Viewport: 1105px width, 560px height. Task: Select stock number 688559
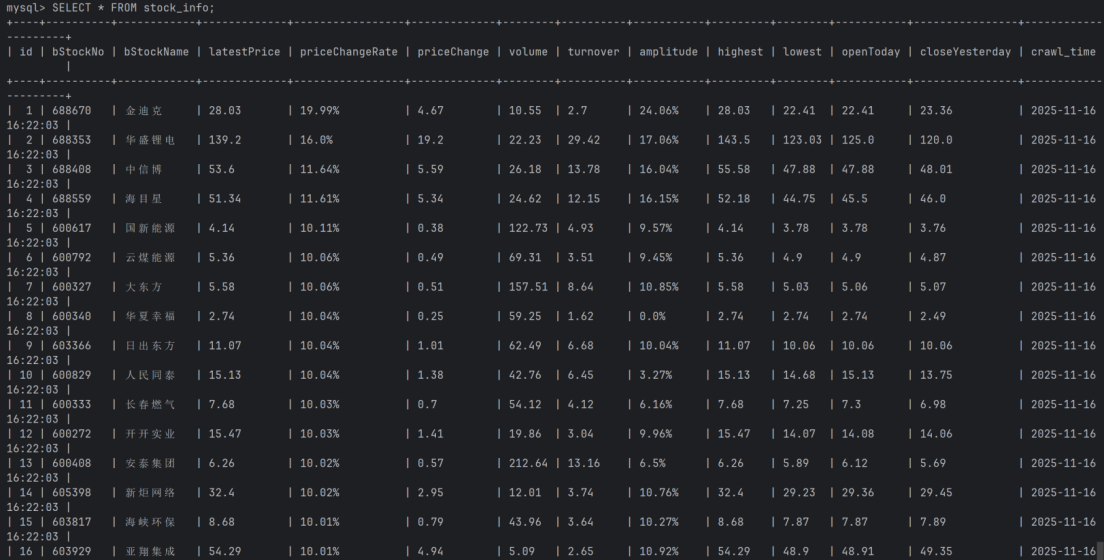71,199
